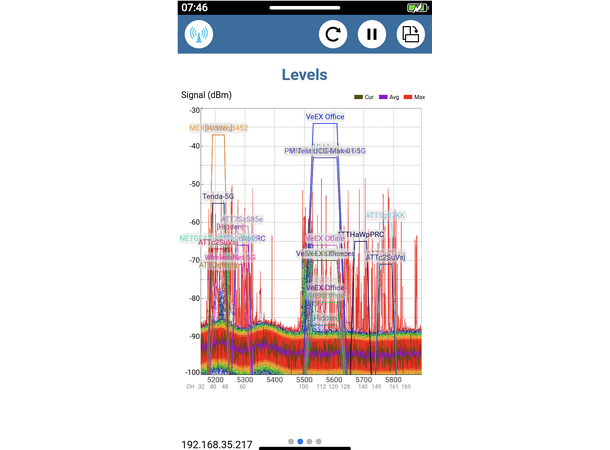Screen dimensions: 610x450
Task: Click the Cur legend color swatch
Action: point(358,97)
